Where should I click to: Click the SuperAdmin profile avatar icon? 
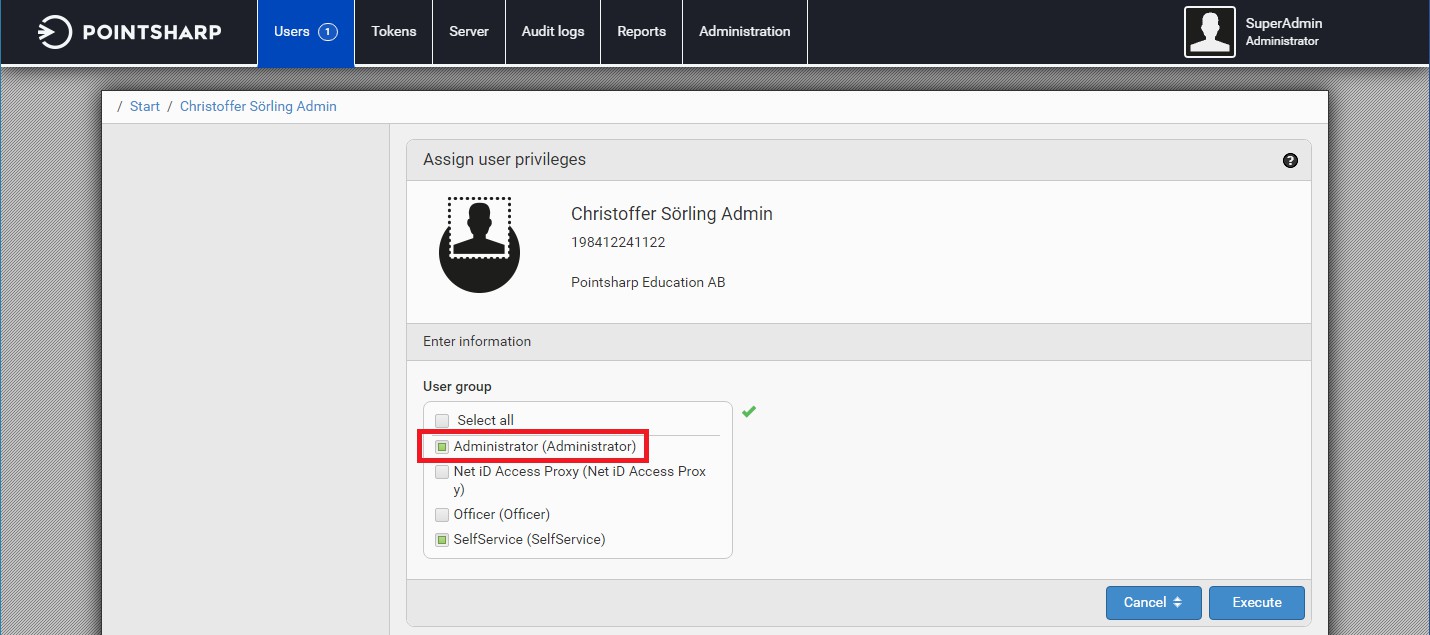1209,32
